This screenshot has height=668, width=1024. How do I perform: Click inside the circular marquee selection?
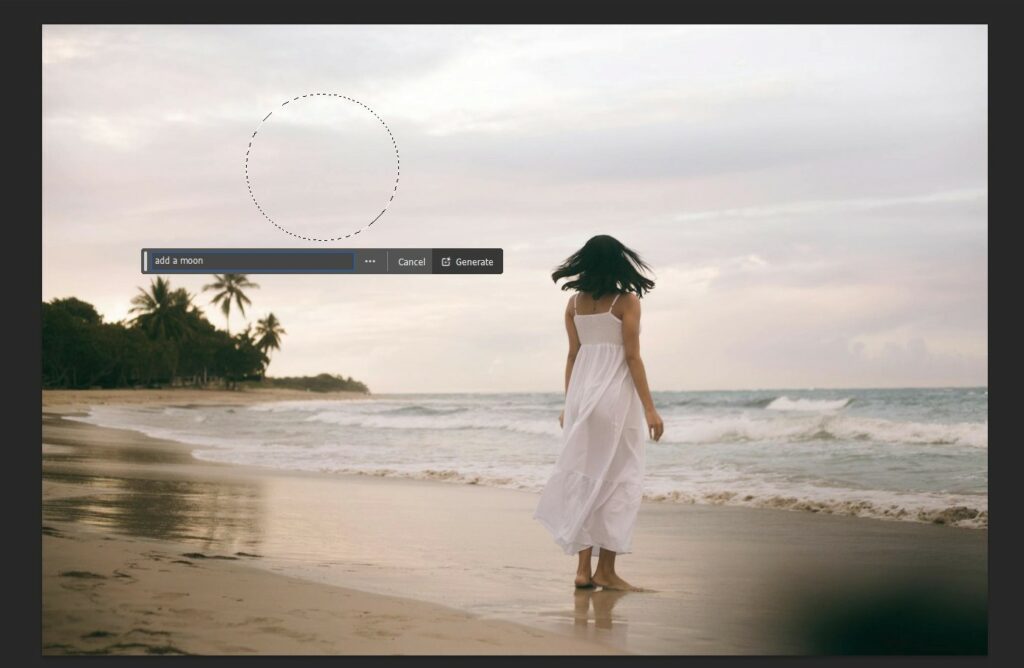tap(322, 165)
